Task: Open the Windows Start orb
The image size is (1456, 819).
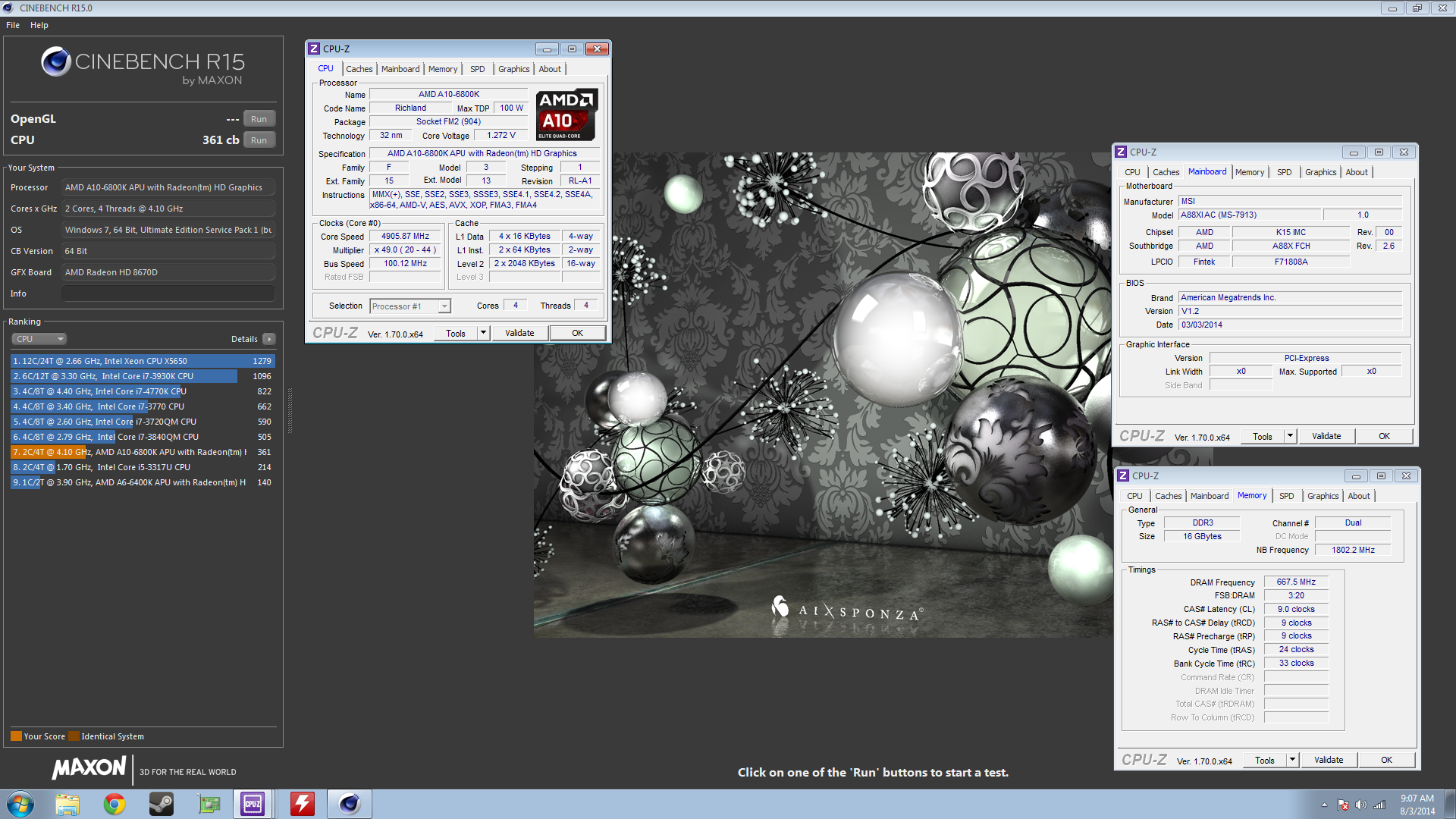Action: (20, 804)
